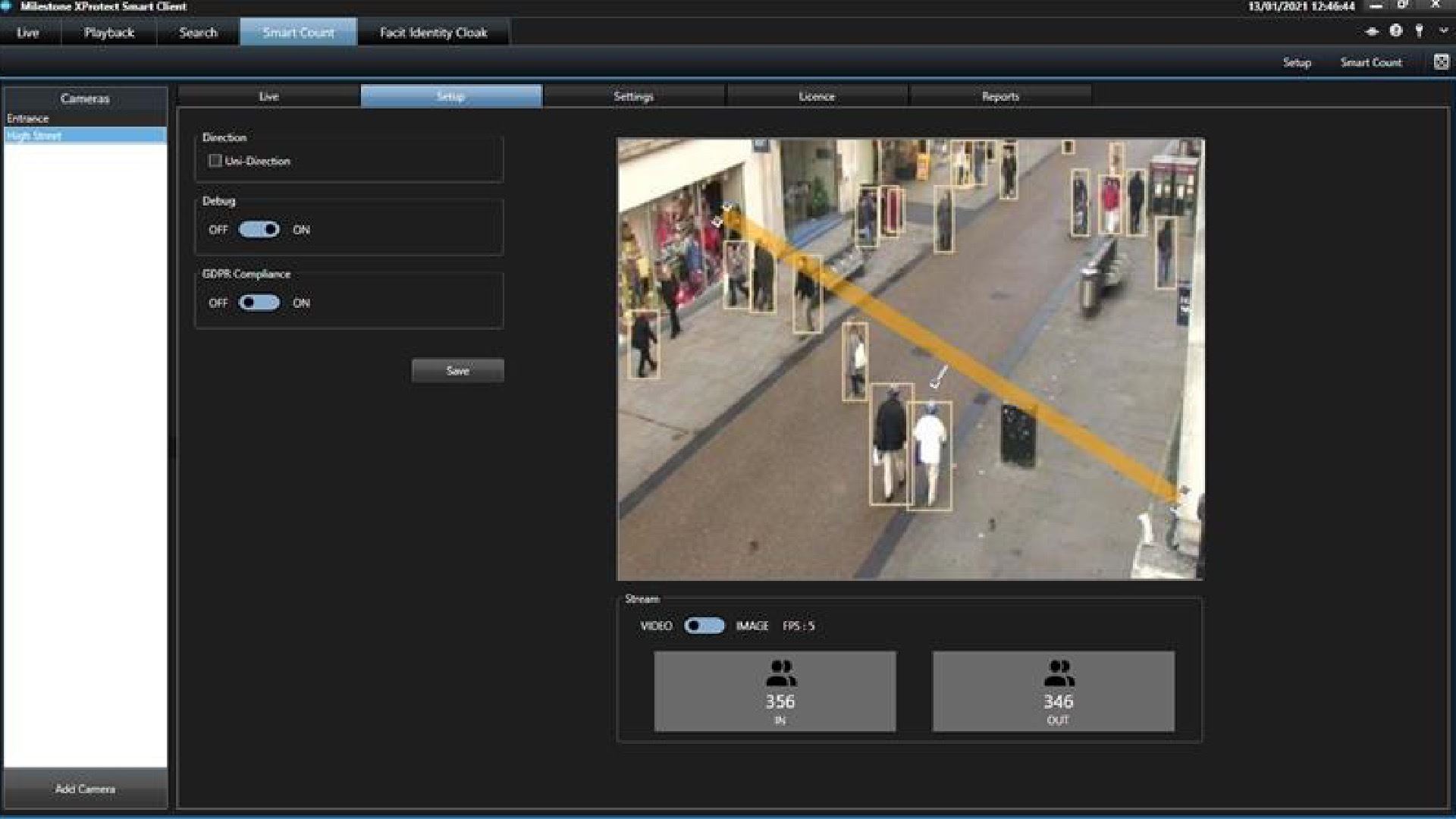Open the Smart Count Live sub-tab
The width and height of the screenshot is (1456, 819).
point(268,96)
